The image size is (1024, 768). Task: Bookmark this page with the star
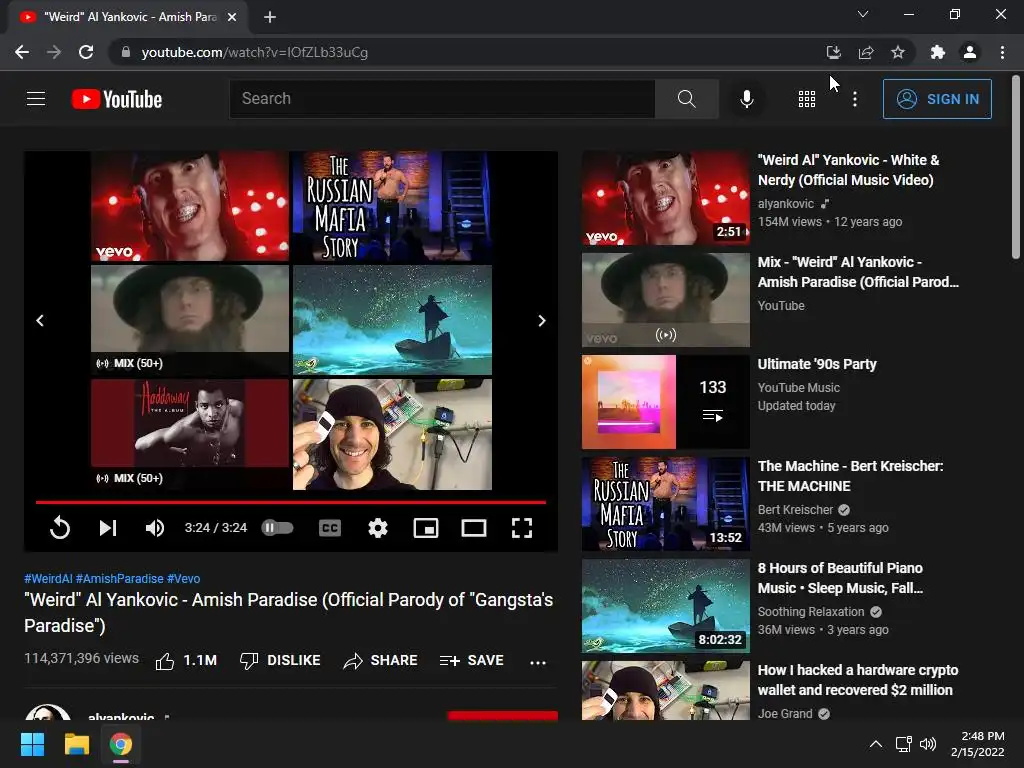tap(898, 52)
